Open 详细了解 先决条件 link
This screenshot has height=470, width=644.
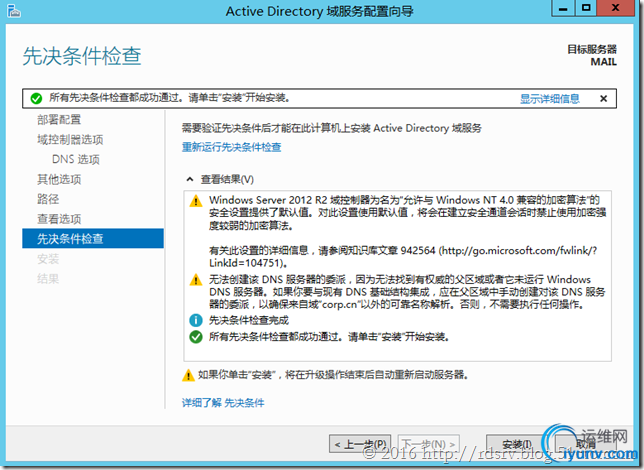223,403
